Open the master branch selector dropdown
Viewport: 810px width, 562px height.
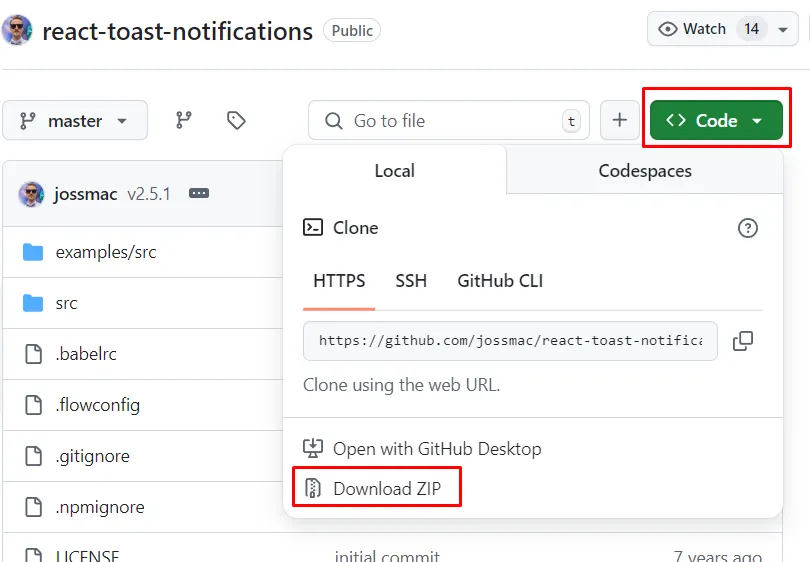click(75, 120)
